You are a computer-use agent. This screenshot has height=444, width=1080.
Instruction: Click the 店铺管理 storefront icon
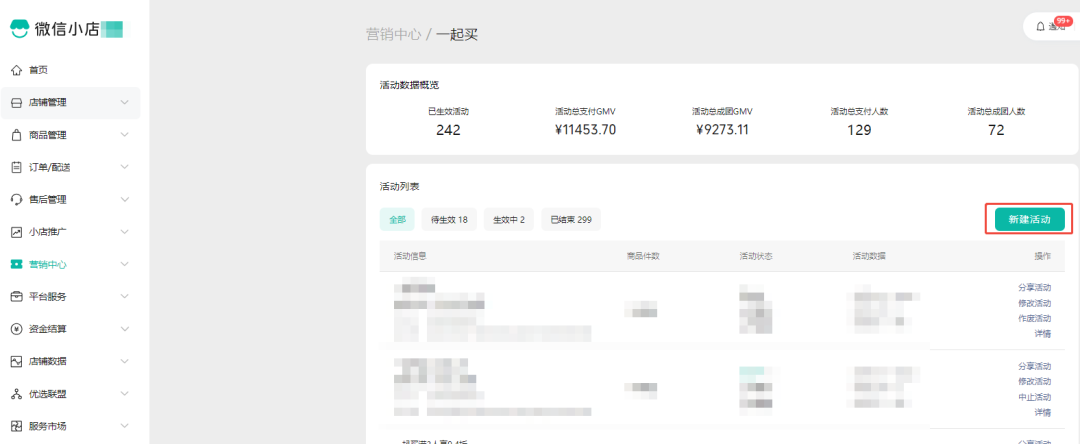click(17, 103)
